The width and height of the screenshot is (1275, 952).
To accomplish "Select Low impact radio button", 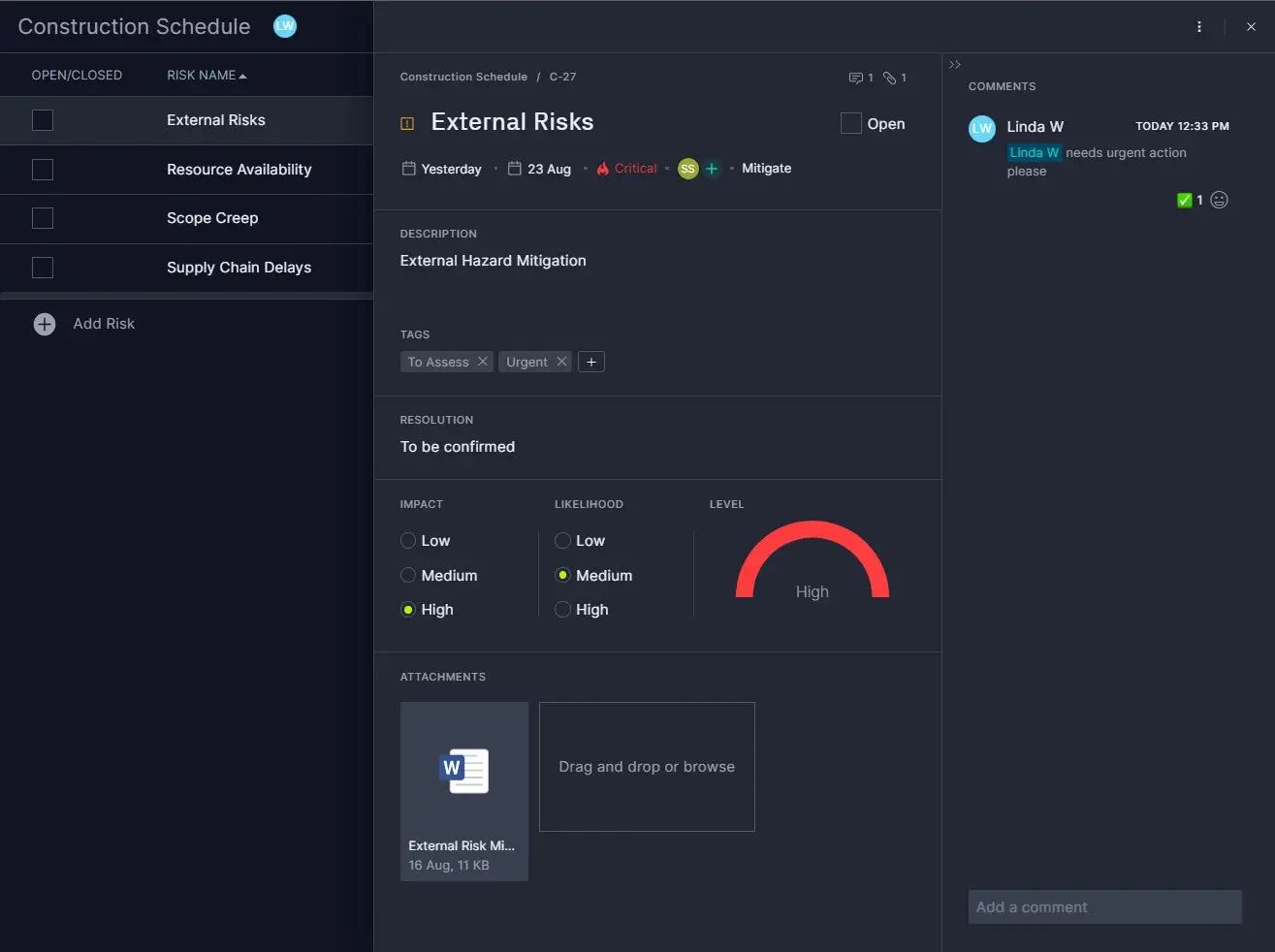I will [408, 541].
